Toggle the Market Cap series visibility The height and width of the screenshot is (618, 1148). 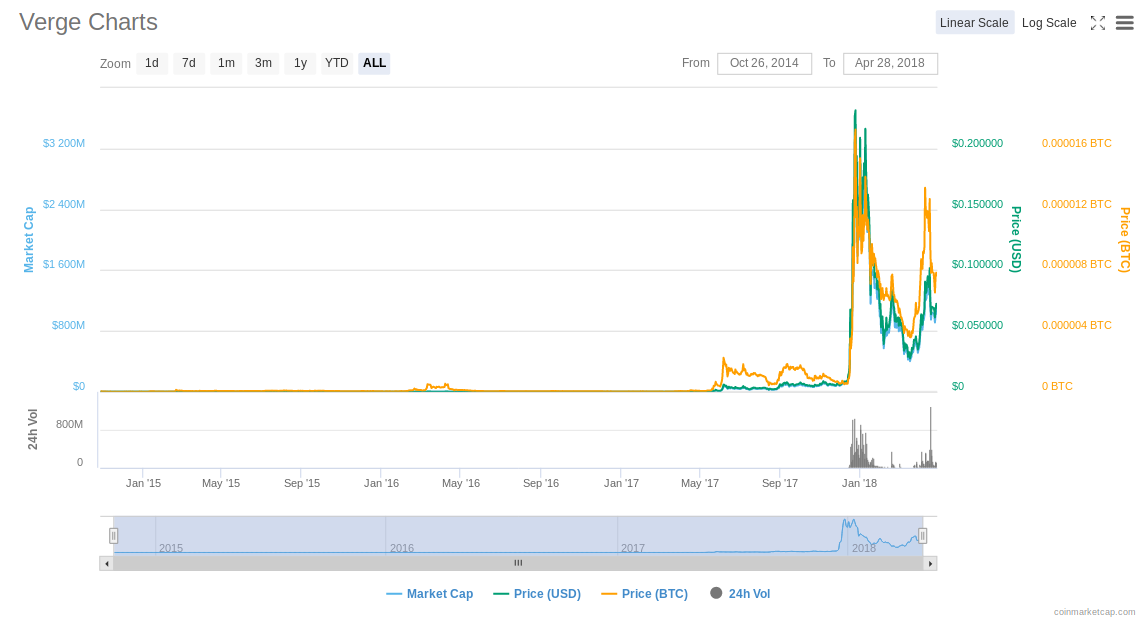(x=429, y=593)
